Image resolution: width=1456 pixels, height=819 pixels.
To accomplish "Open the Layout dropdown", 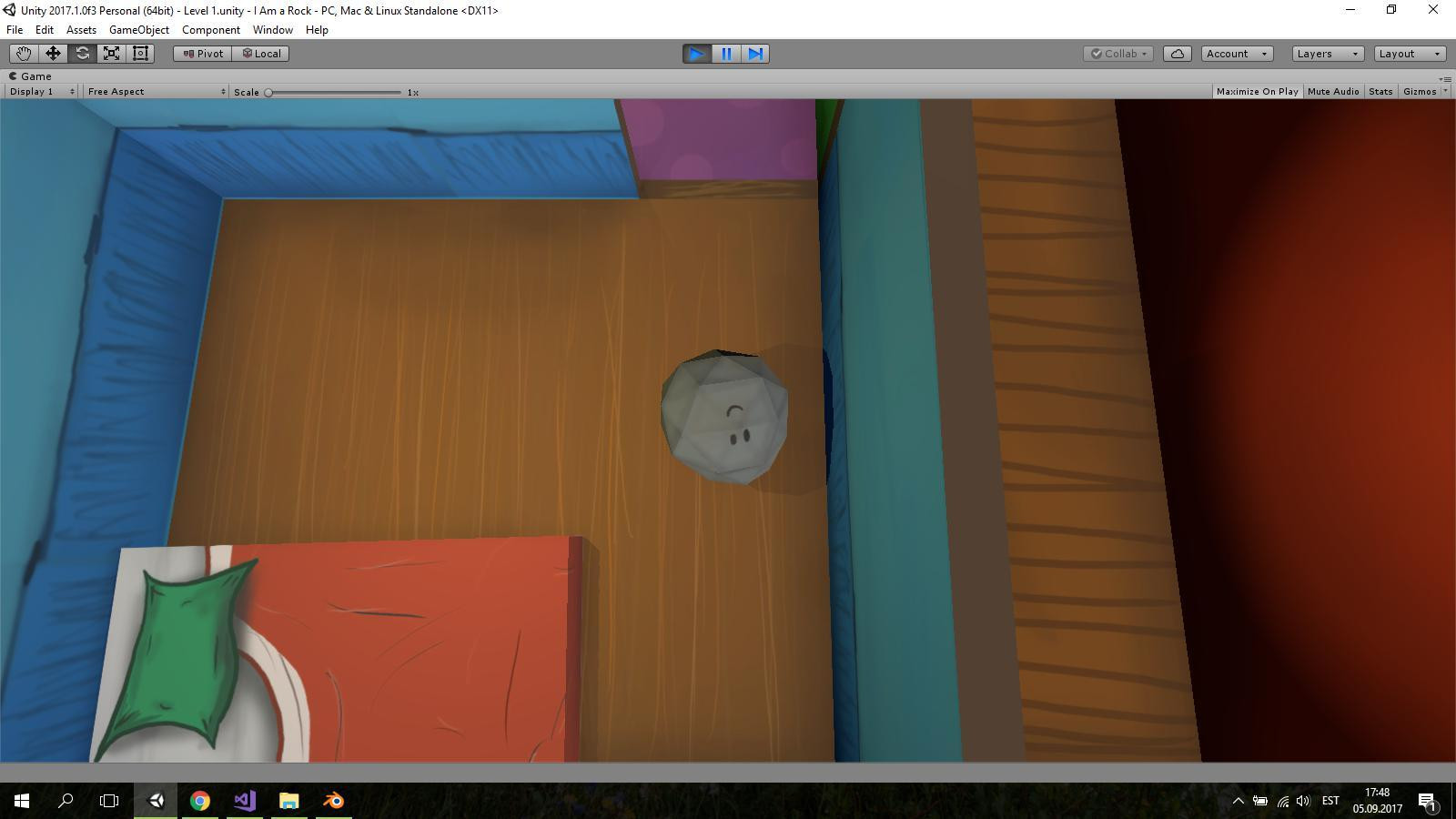I will [1410, 54].
